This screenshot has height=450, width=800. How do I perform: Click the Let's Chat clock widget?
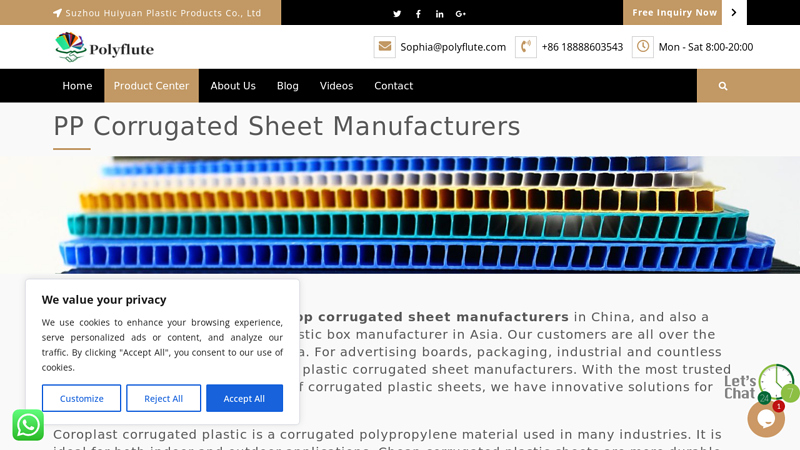(761, 384)
